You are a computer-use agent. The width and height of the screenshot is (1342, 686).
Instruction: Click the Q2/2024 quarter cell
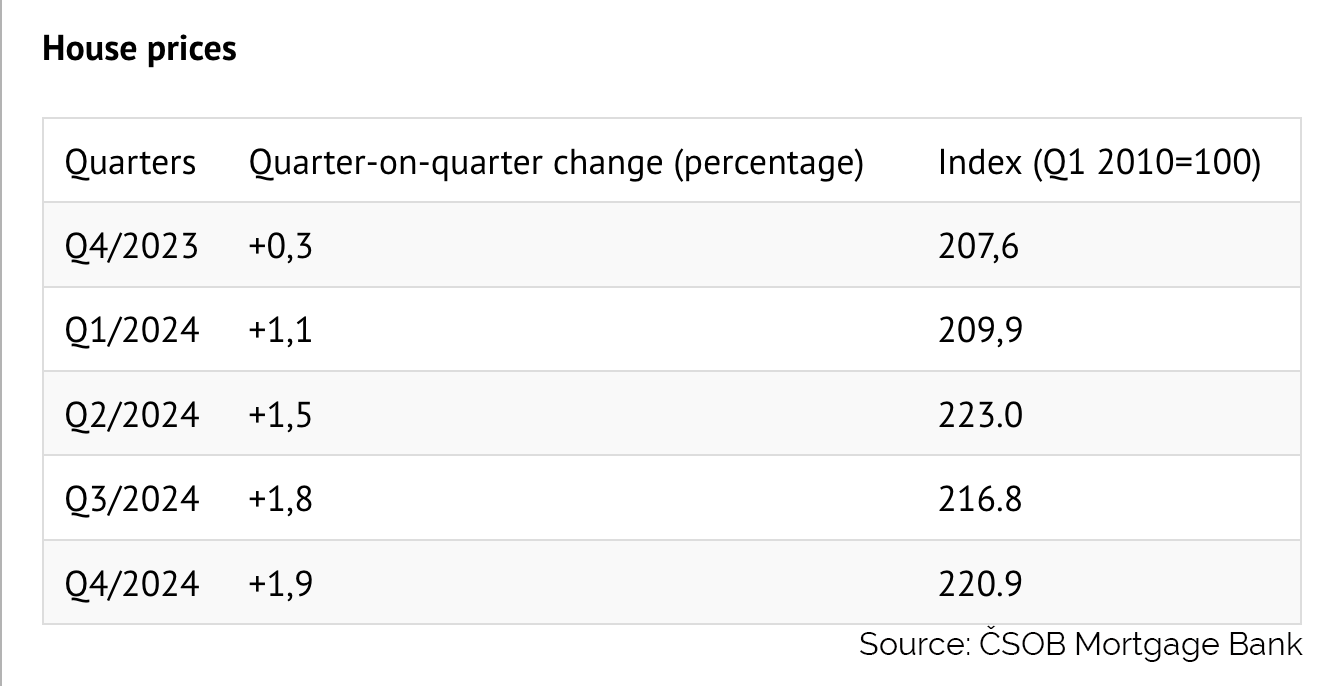(132, 414)
